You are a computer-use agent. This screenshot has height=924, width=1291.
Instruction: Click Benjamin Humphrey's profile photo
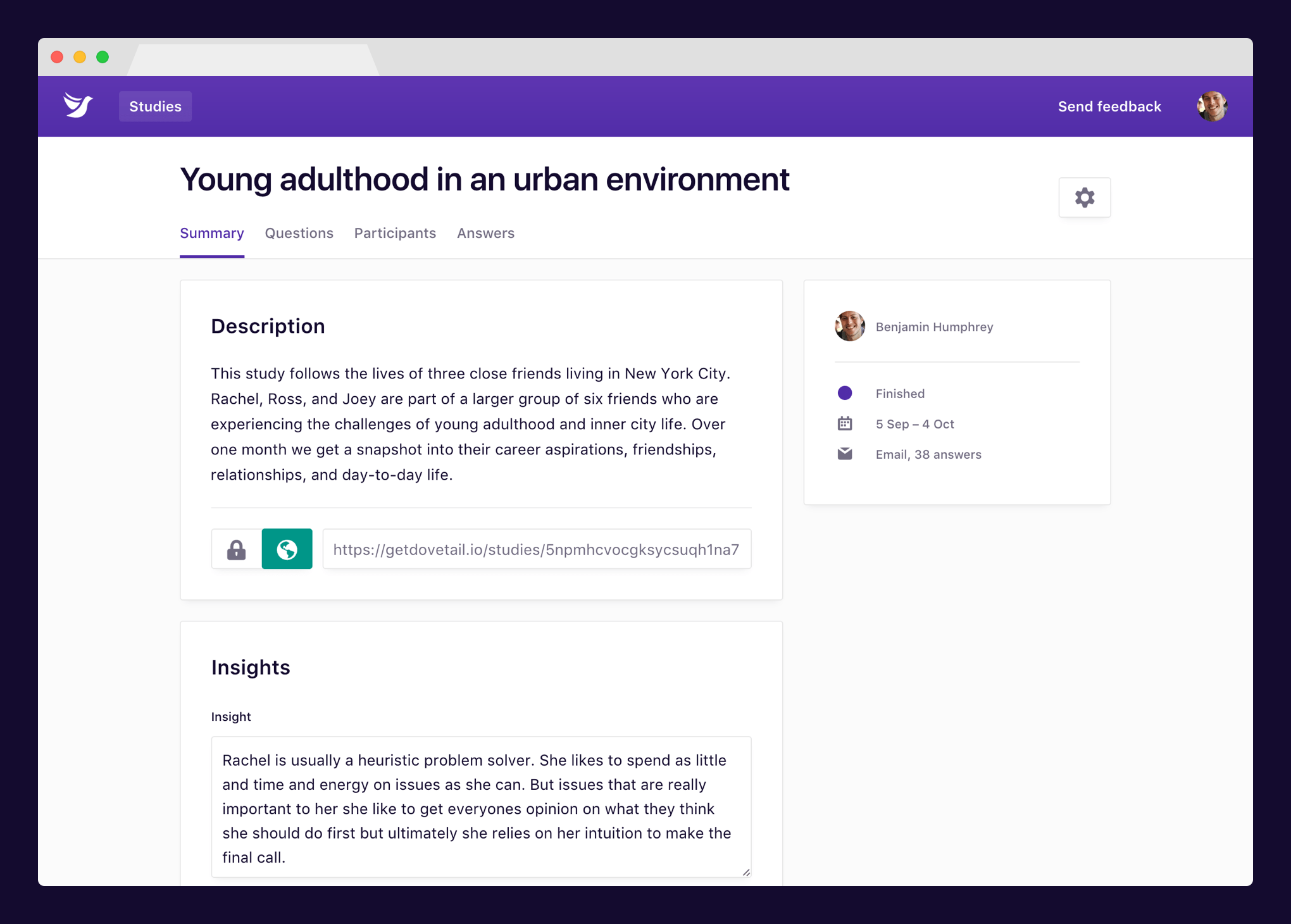850,327
